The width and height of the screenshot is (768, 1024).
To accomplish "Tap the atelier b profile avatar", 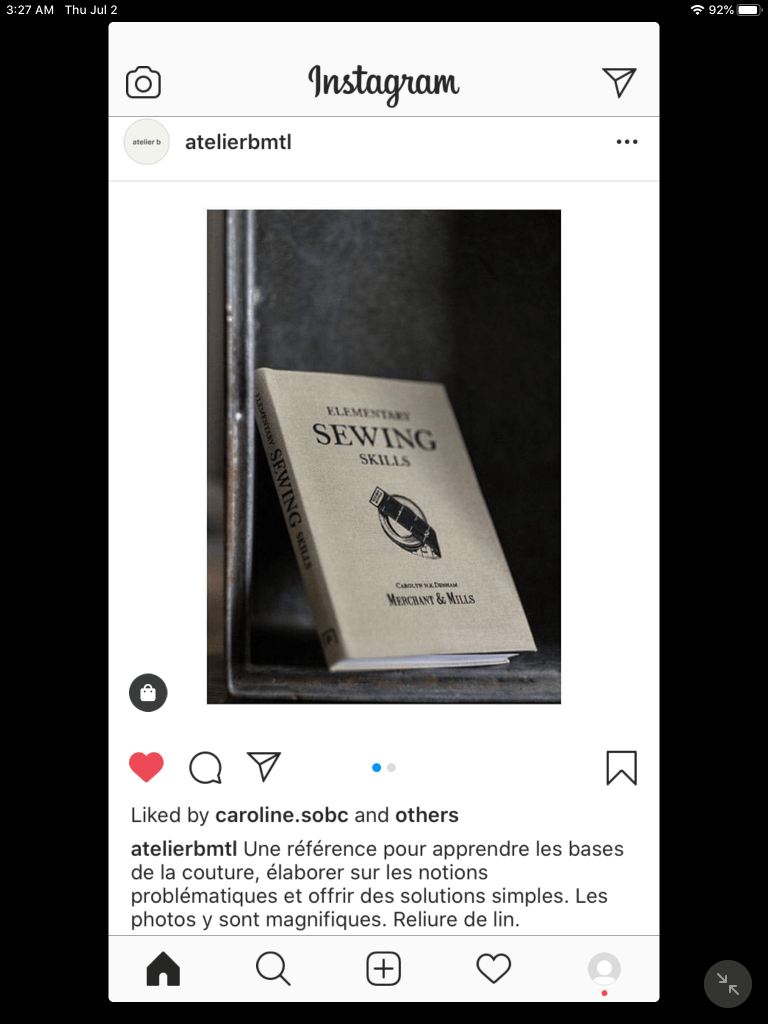I will (147, 142).
